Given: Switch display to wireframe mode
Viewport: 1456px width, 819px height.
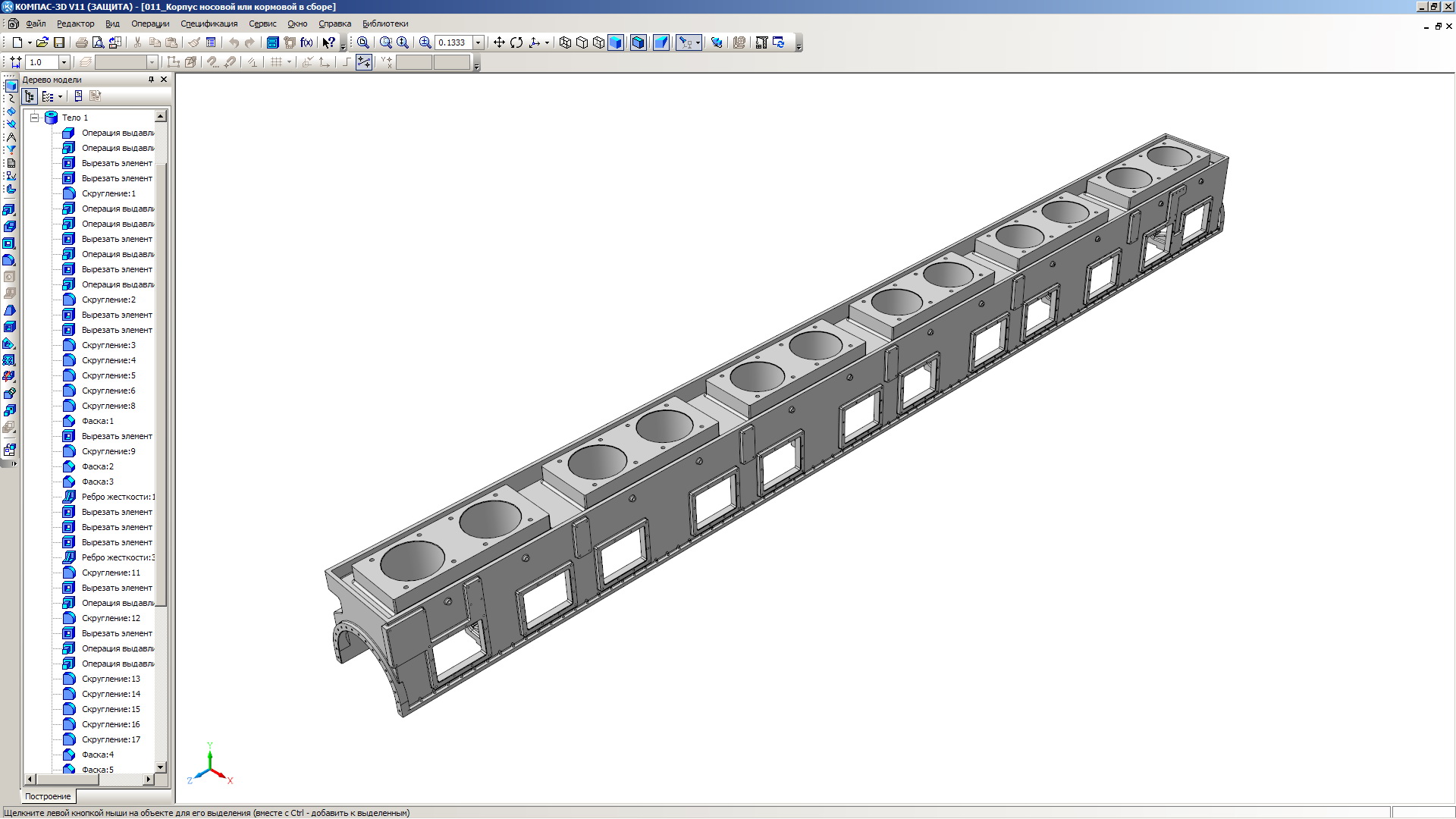Looking at the screenshot, I should (x=565, y=42).
